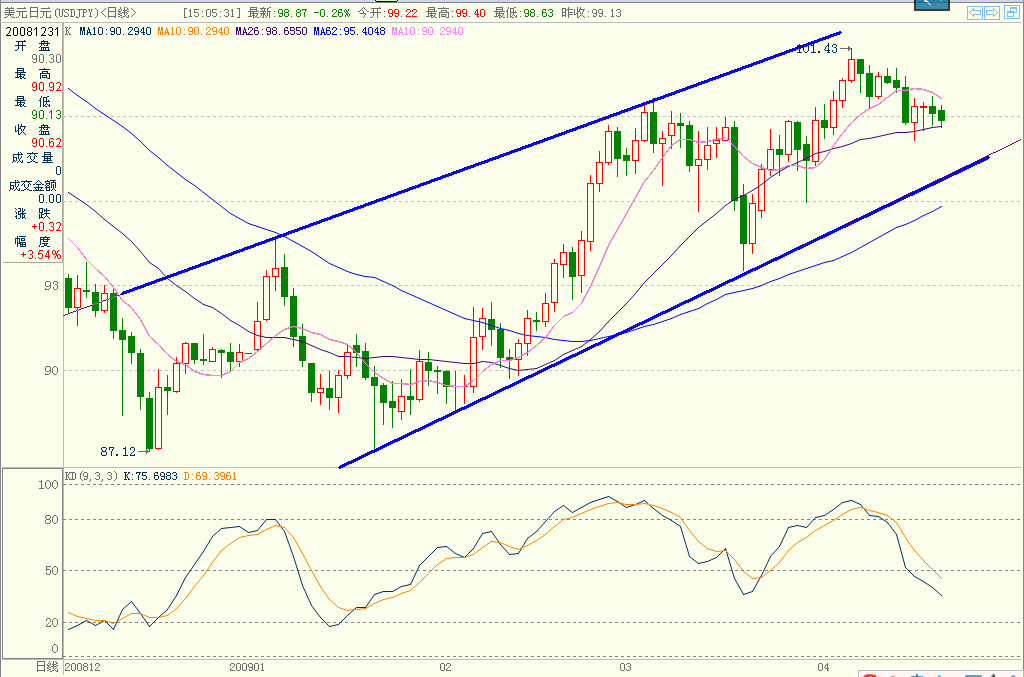Click the 日线 label on time axis
Viewport: 1024px width, 677px height.
[47, 667]
